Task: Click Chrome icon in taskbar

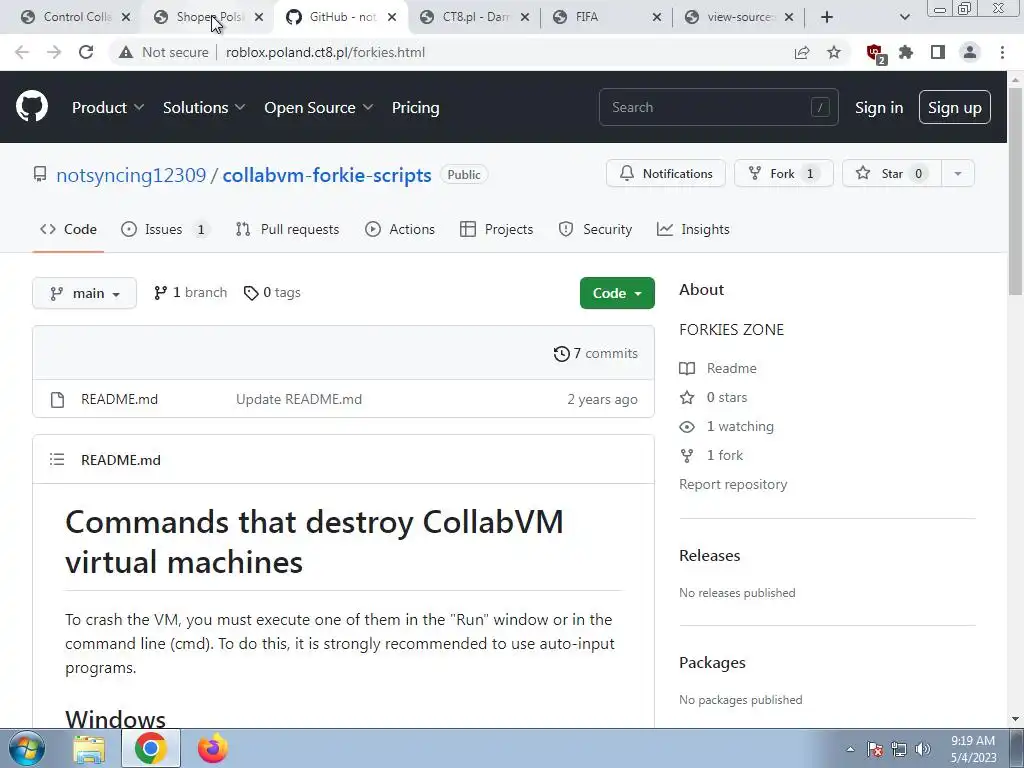Action: pos(151,748)
